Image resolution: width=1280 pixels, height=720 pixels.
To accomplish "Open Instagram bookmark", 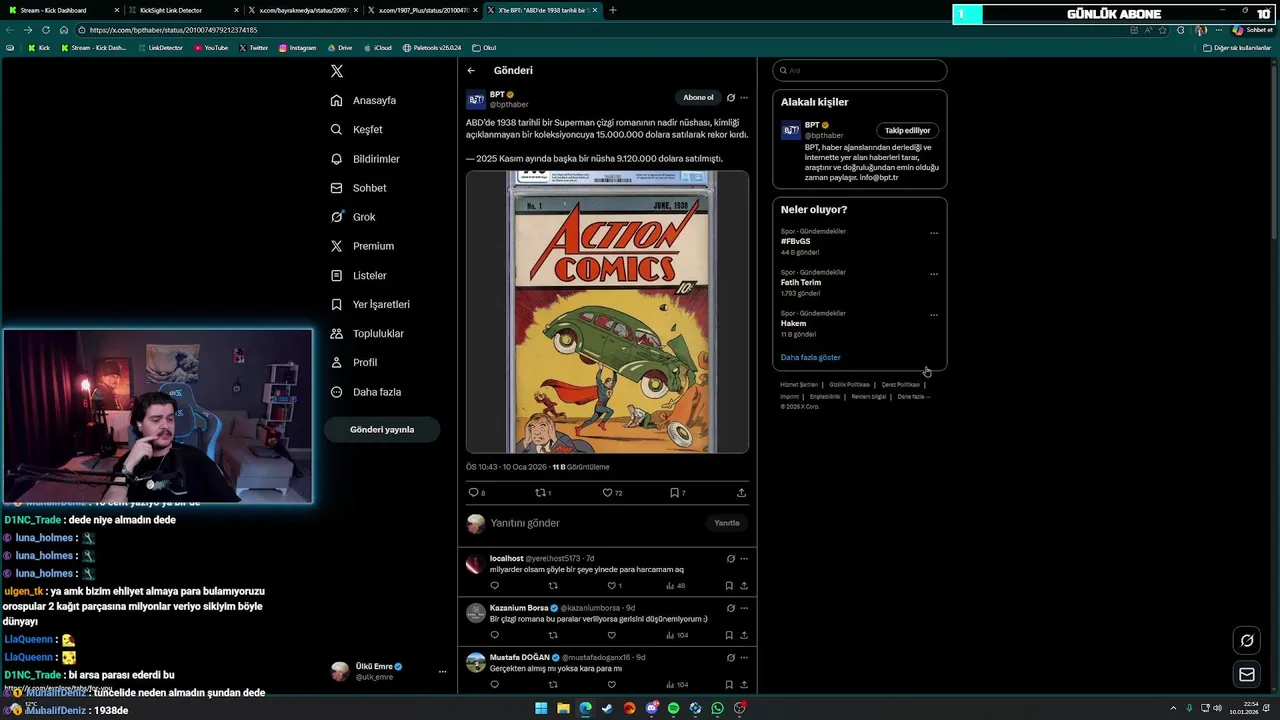I will (x=297, y=48).
